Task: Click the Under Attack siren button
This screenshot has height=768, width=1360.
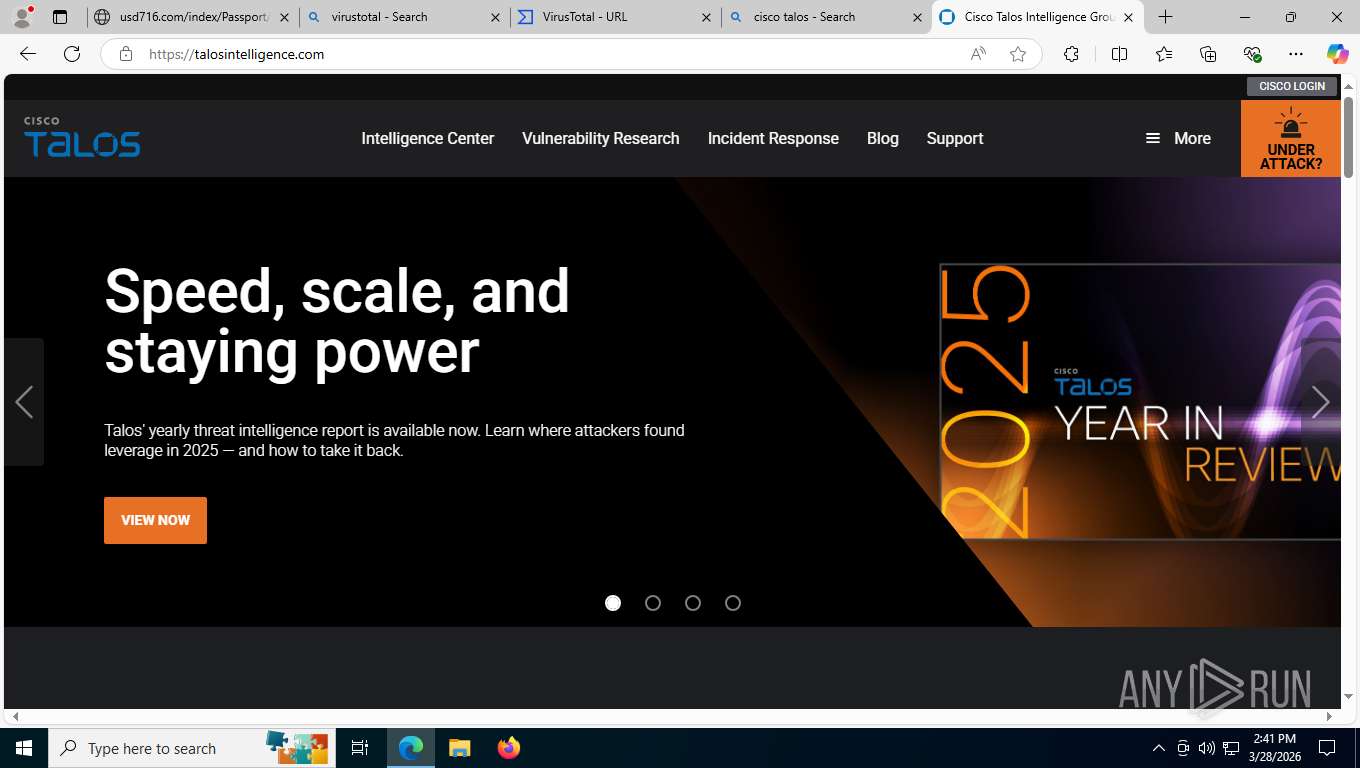Action: click(1291, 138)
